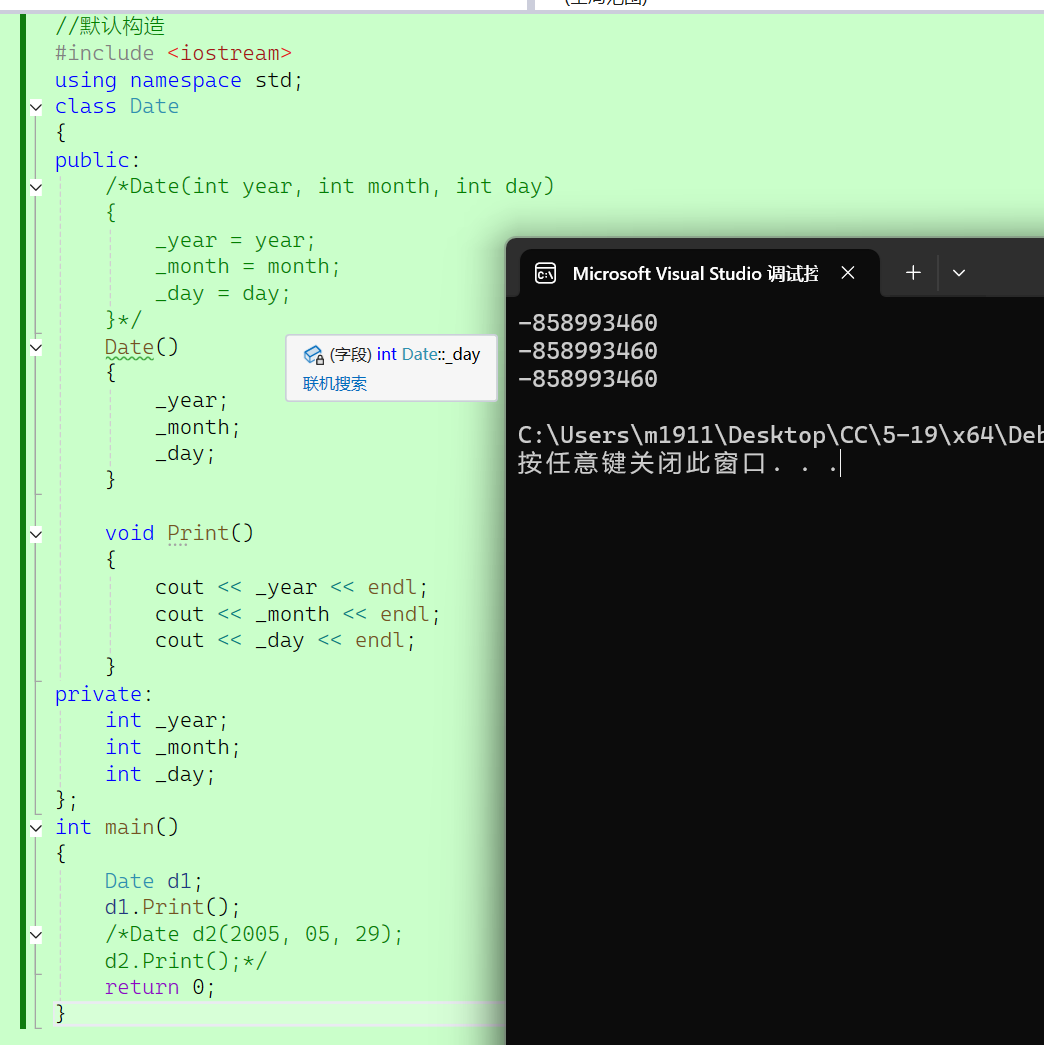Click the 'using namespace std;' line

(x=179, y=80)
